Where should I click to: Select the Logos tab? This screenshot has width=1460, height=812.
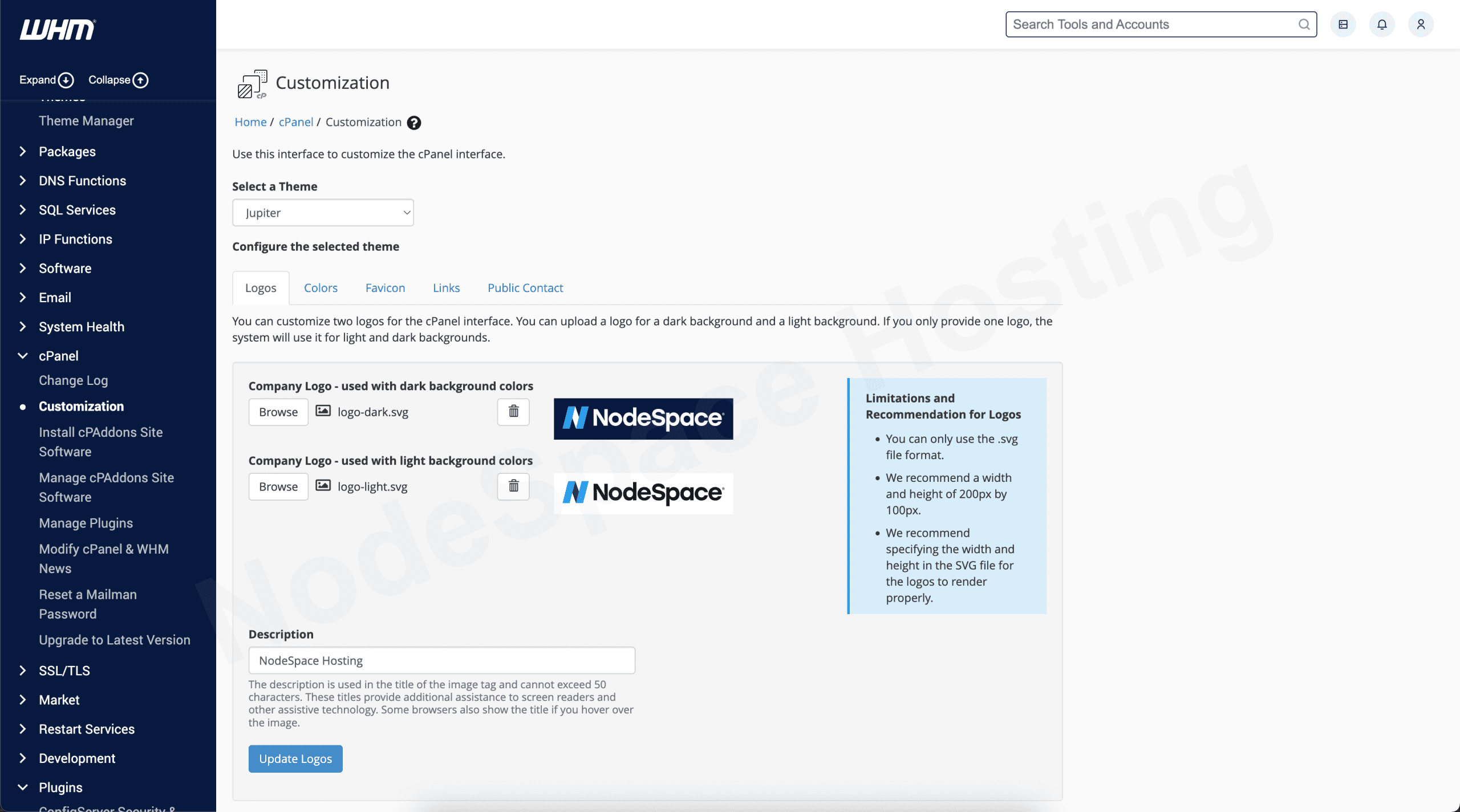coord(261,288)
